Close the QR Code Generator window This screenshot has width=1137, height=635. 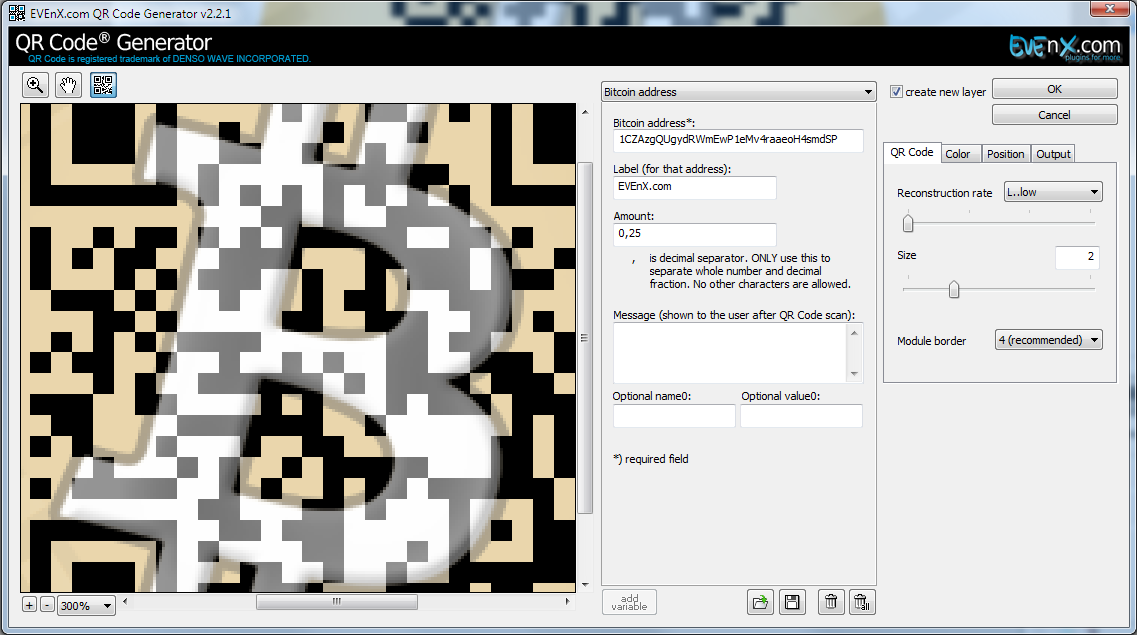pos(1109,8)
